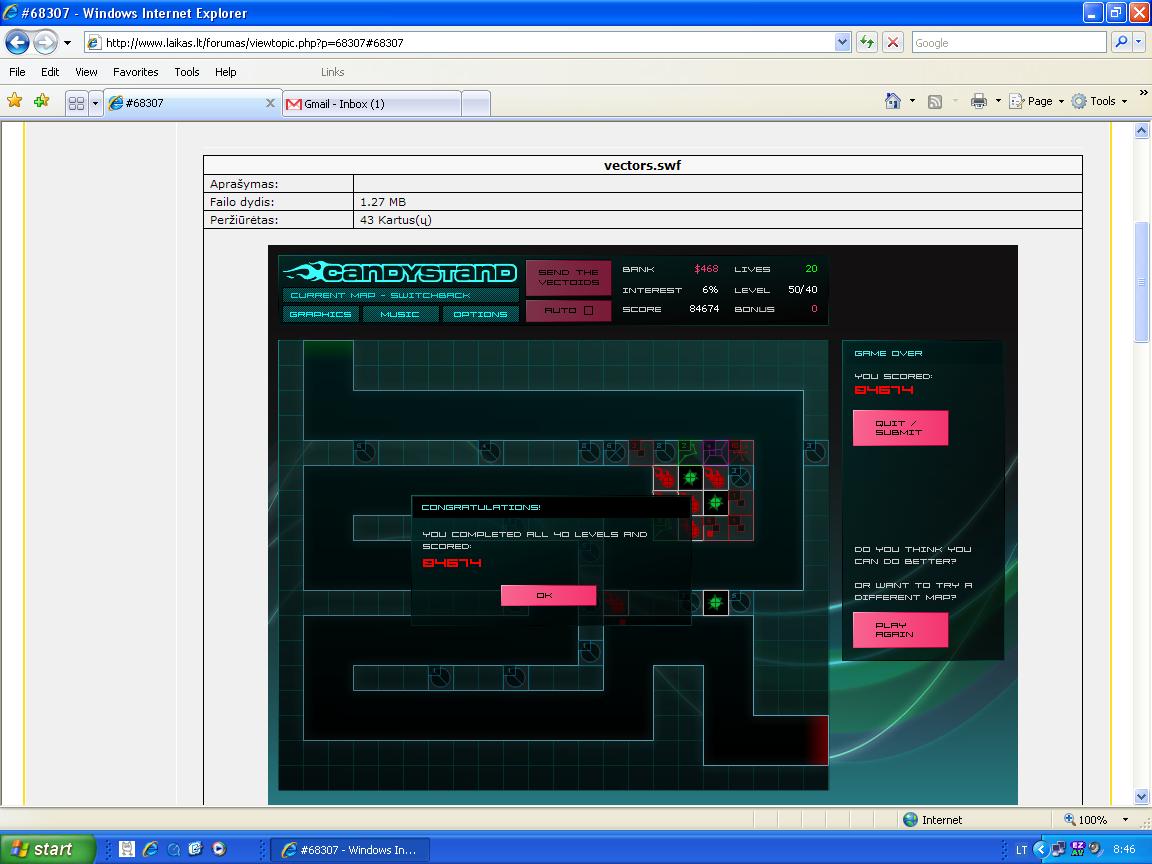Image resolution: width=1152 pixels, height=864 pixels.
Task: Click the Stop loading red X icon
Action: [x=893, y=43]
